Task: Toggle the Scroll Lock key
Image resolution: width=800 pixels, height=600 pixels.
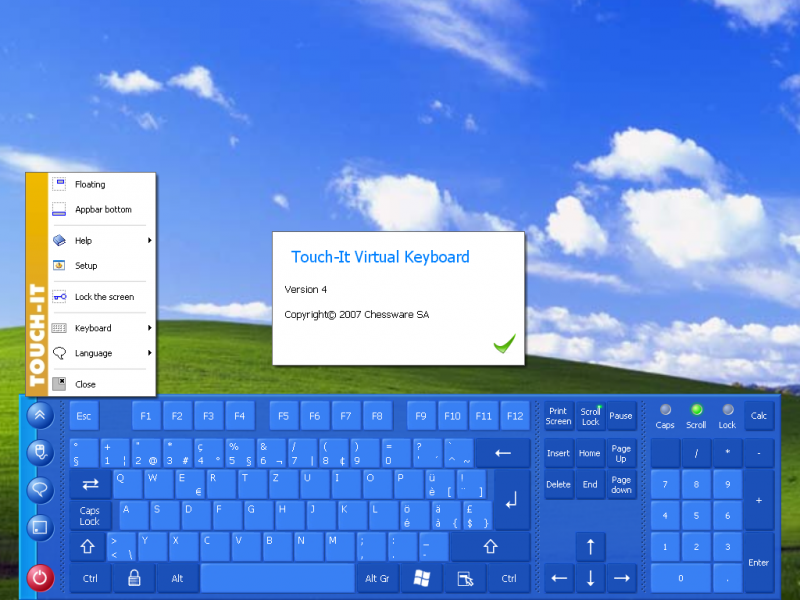Action: [x=590, y=416]
